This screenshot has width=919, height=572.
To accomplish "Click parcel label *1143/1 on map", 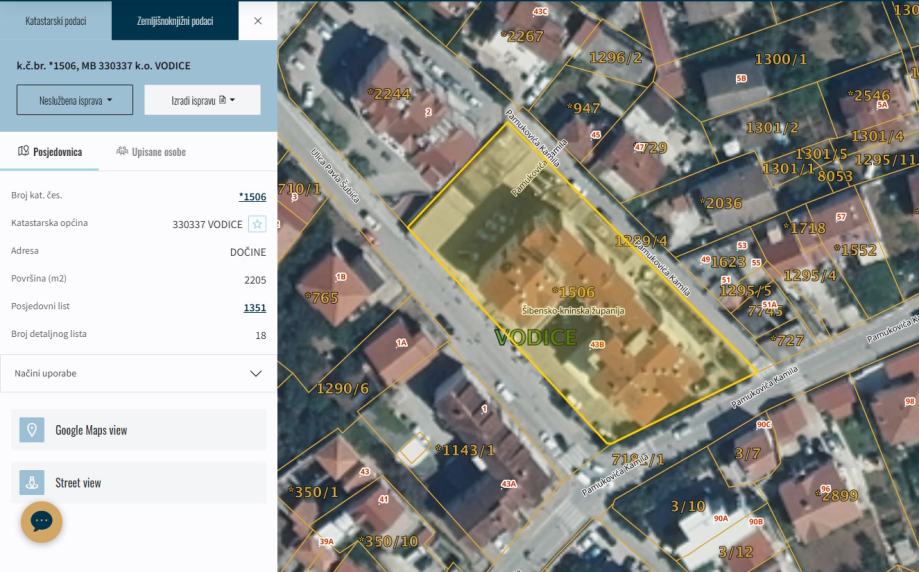I will (465, 450).
